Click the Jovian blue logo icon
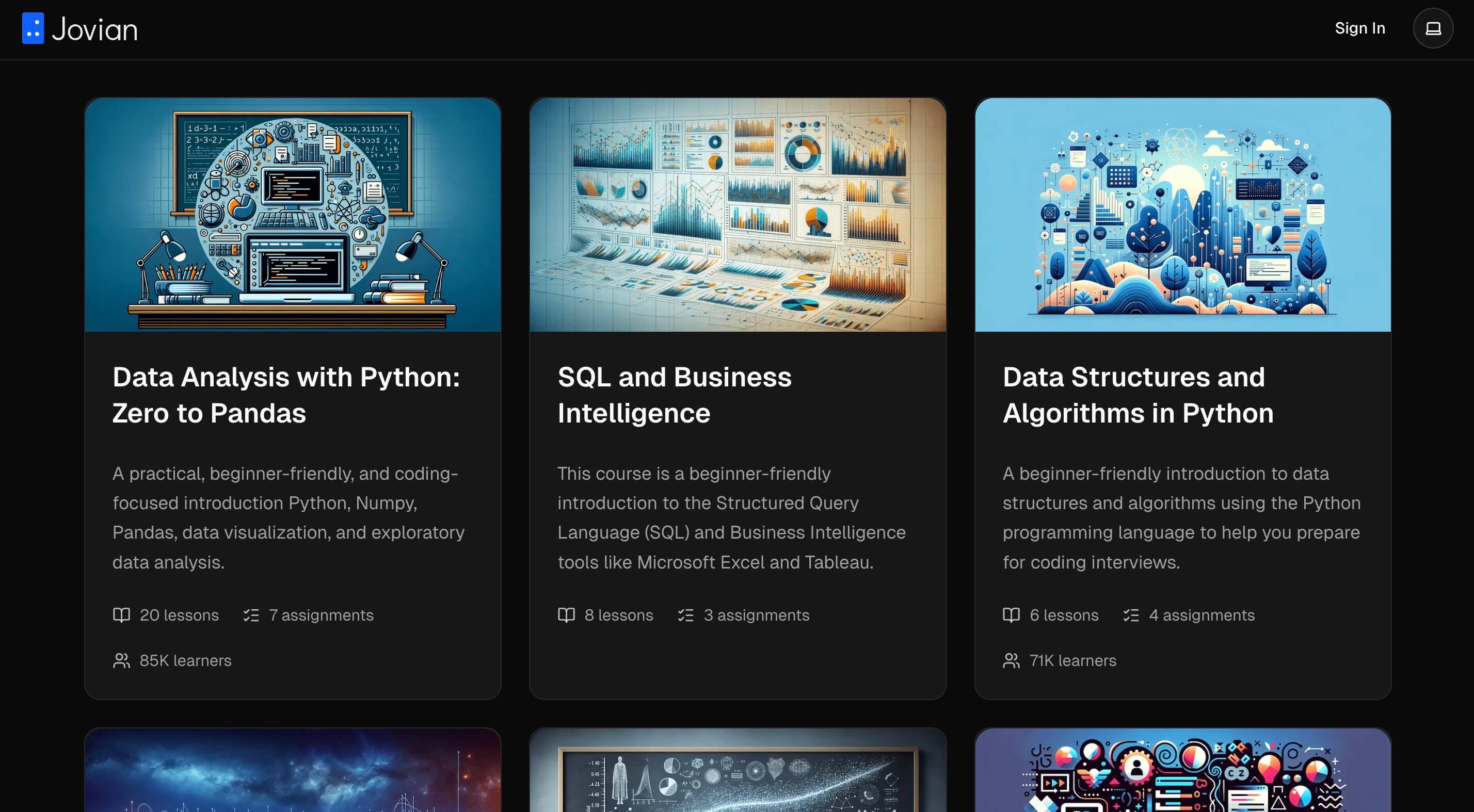The image size is (1474, 812). [33, 28]
